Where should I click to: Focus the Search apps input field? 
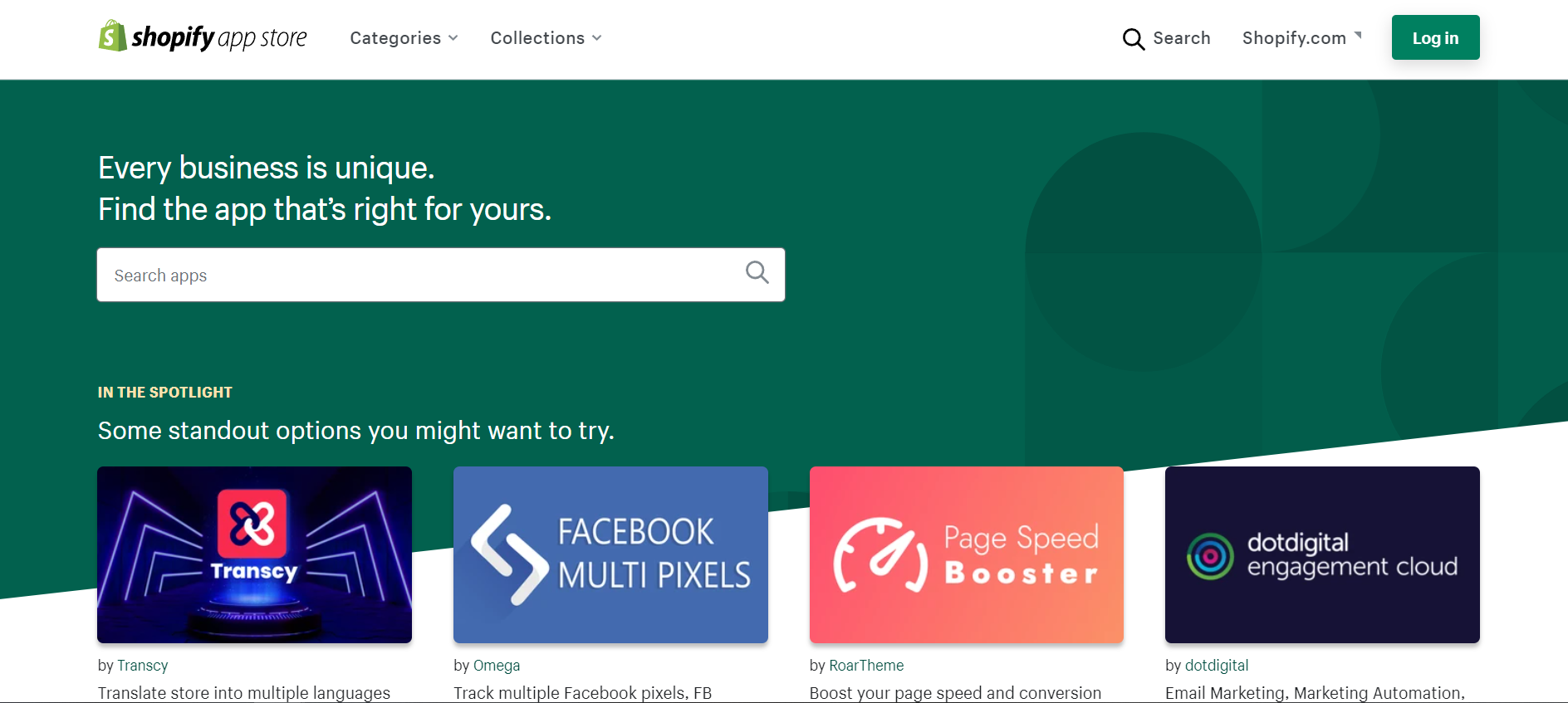[x=440, y=275]
